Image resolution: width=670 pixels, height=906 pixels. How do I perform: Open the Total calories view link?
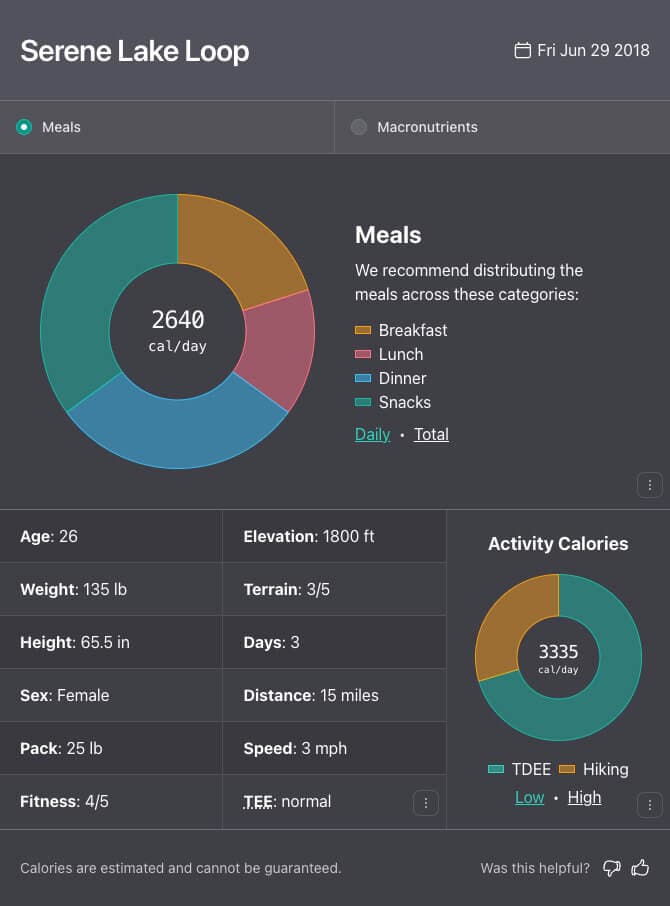(431, 434)
